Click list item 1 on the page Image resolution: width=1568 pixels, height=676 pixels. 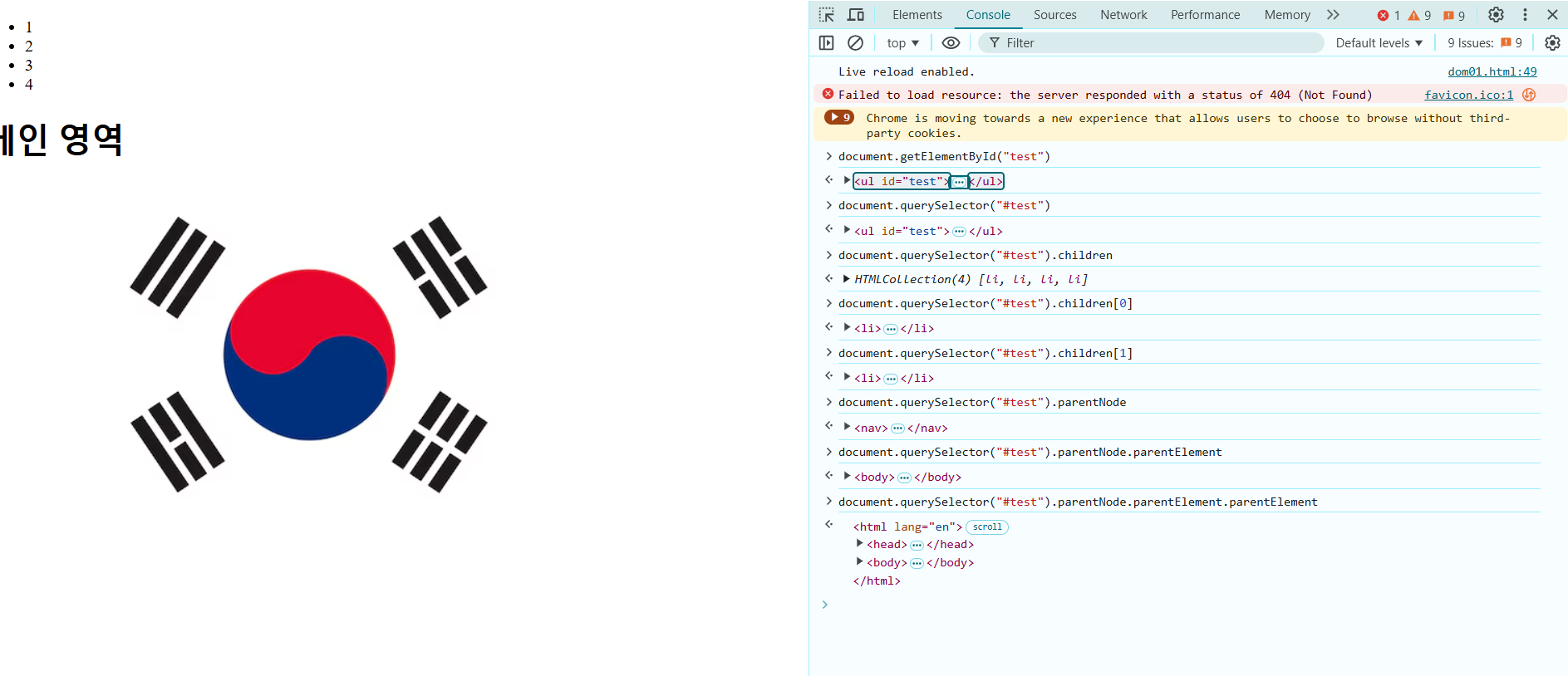click(28, 27)
